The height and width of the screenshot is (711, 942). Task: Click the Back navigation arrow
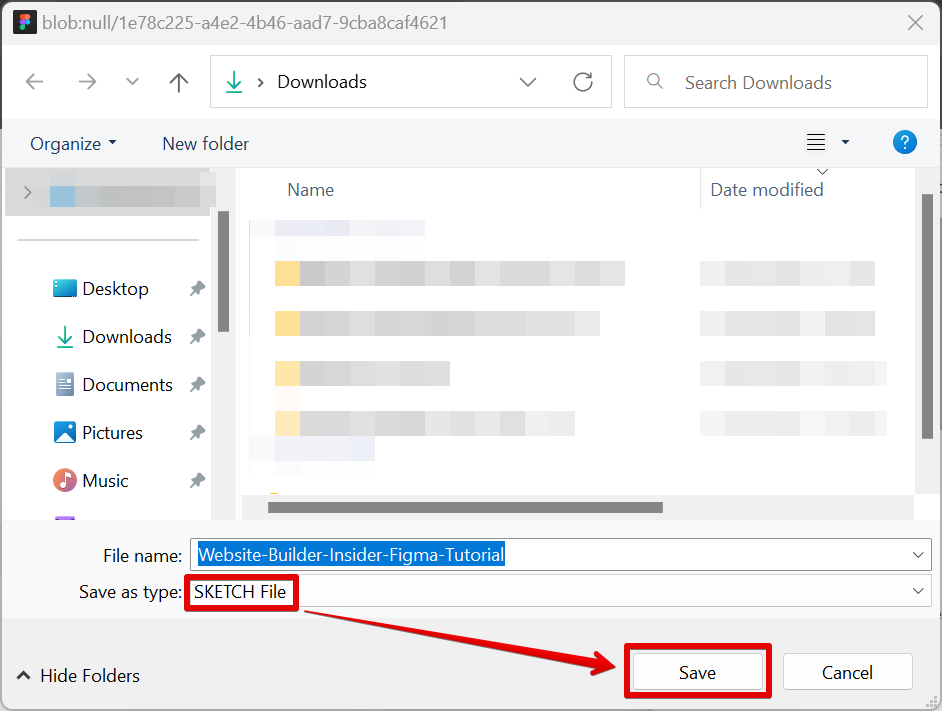pos(35,82)
